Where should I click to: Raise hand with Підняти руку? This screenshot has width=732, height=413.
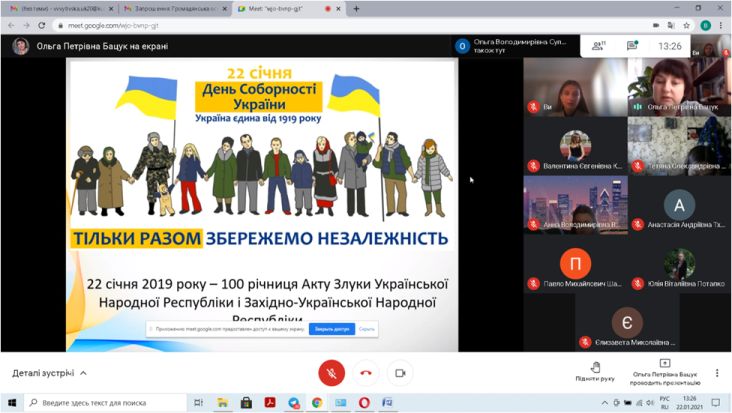point(595,372)
